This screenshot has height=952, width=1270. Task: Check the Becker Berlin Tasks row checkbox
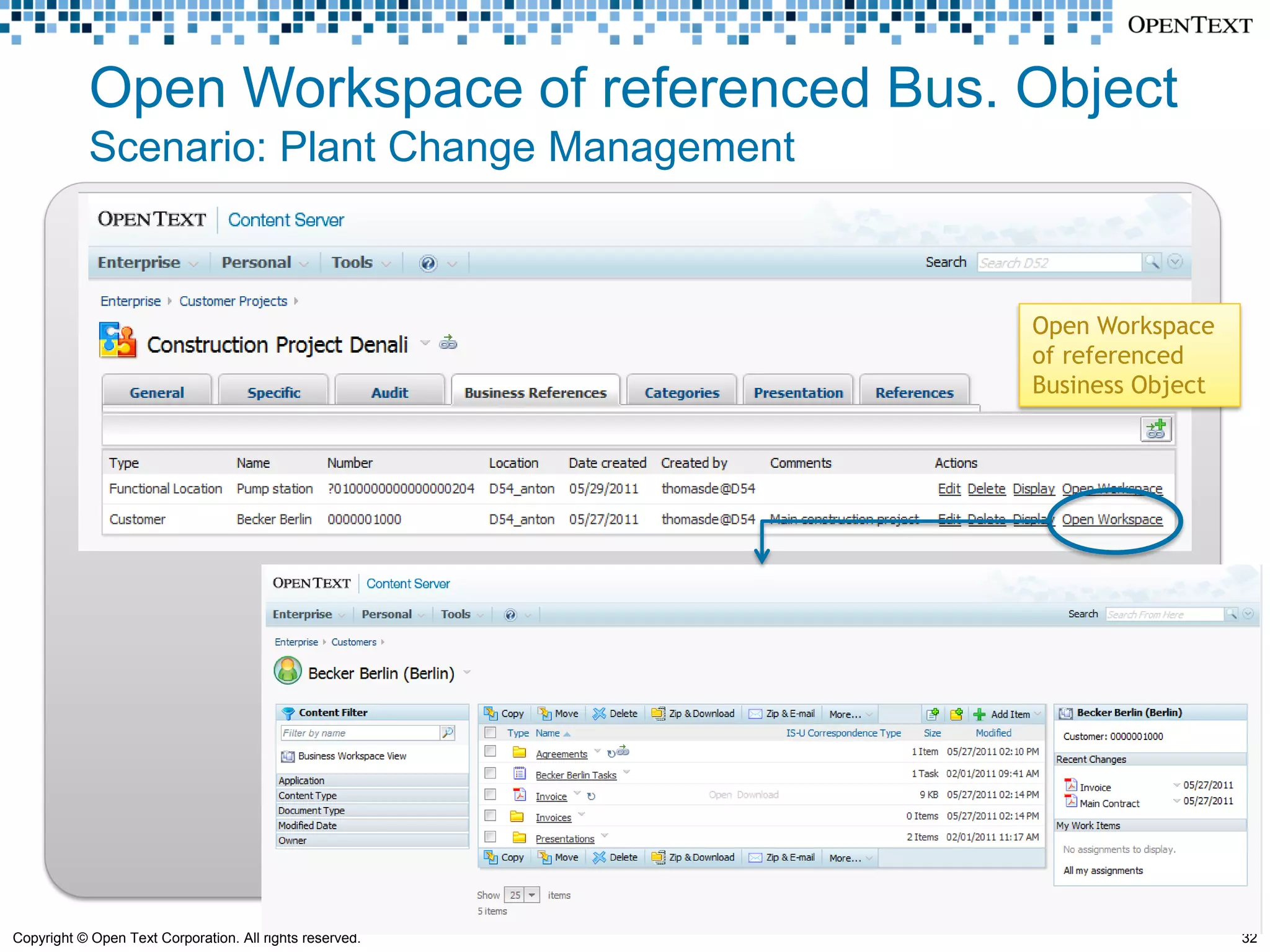click(490, 773)
